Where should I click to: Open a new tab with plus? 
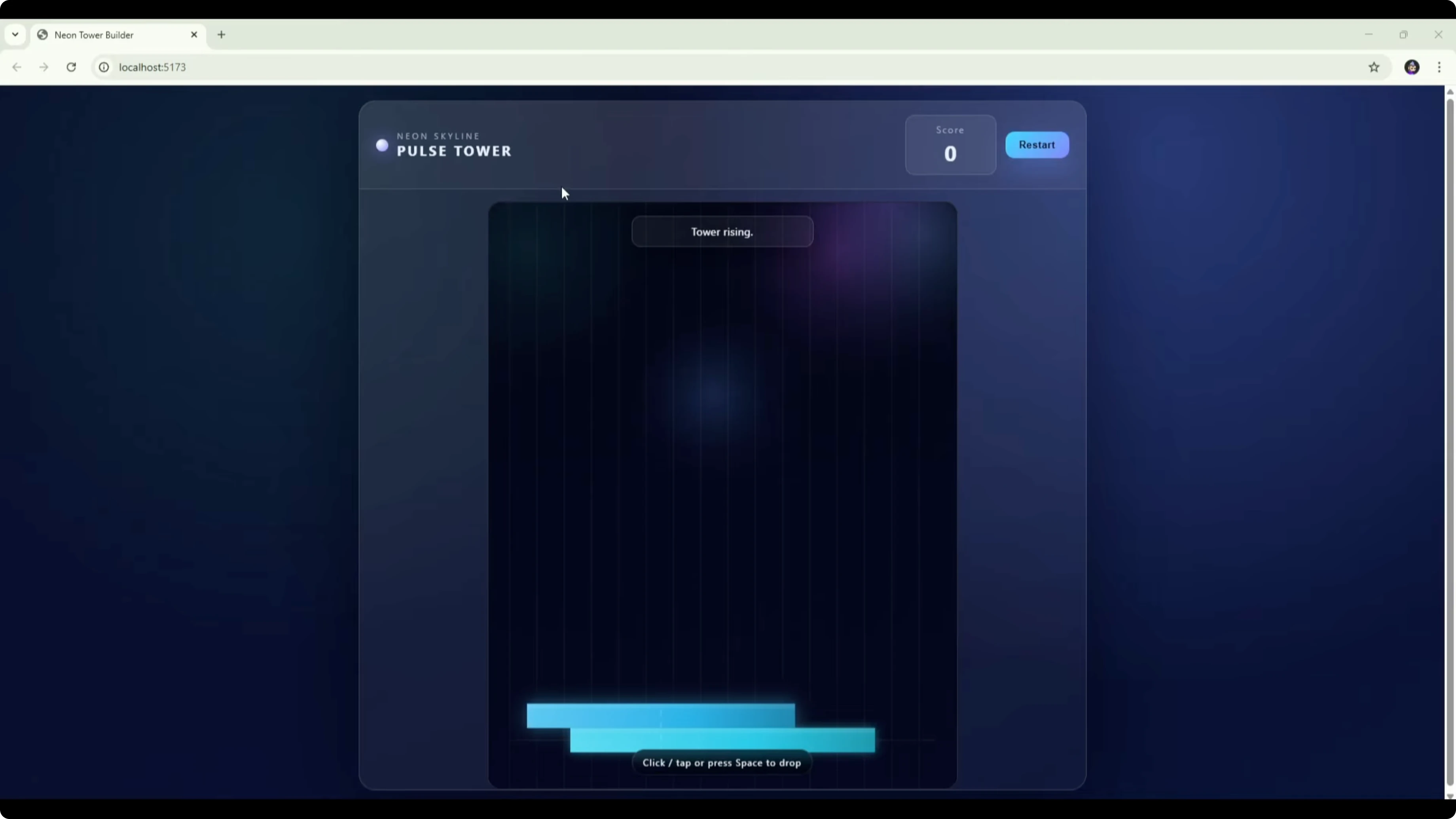pyautogui.click(x=222, y=35)
